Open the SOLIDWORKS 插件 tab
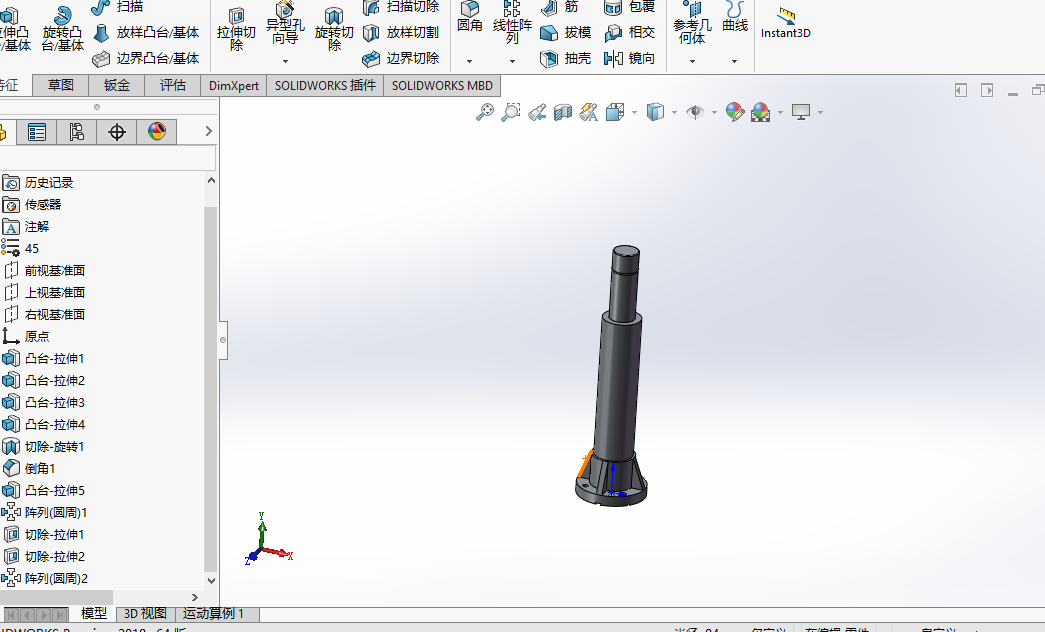The height and width of the screenshot is (632, 1045). [x=325, y=85]
